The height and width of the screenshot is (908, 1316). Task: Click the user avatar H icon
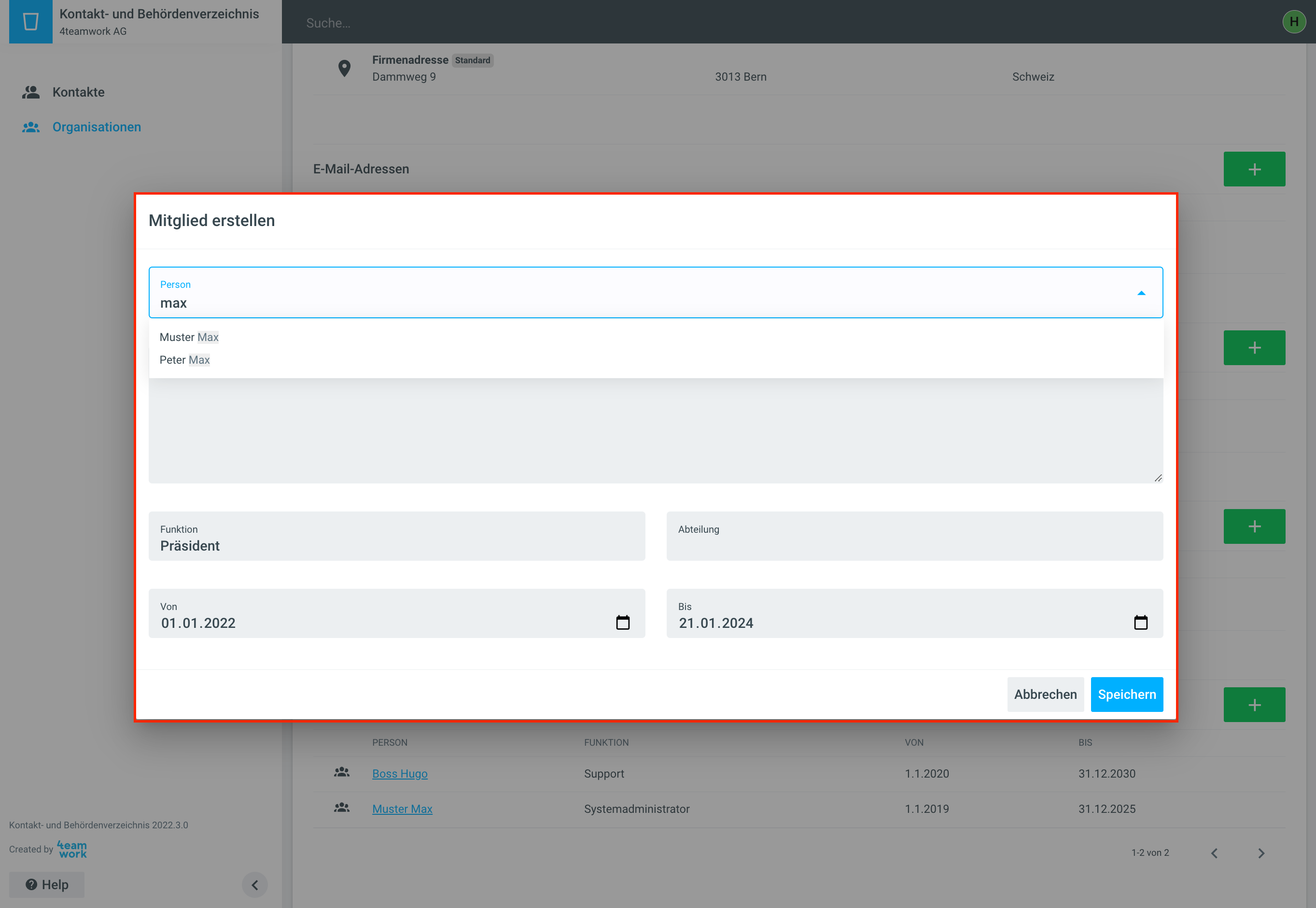[x=1294, y=22]
